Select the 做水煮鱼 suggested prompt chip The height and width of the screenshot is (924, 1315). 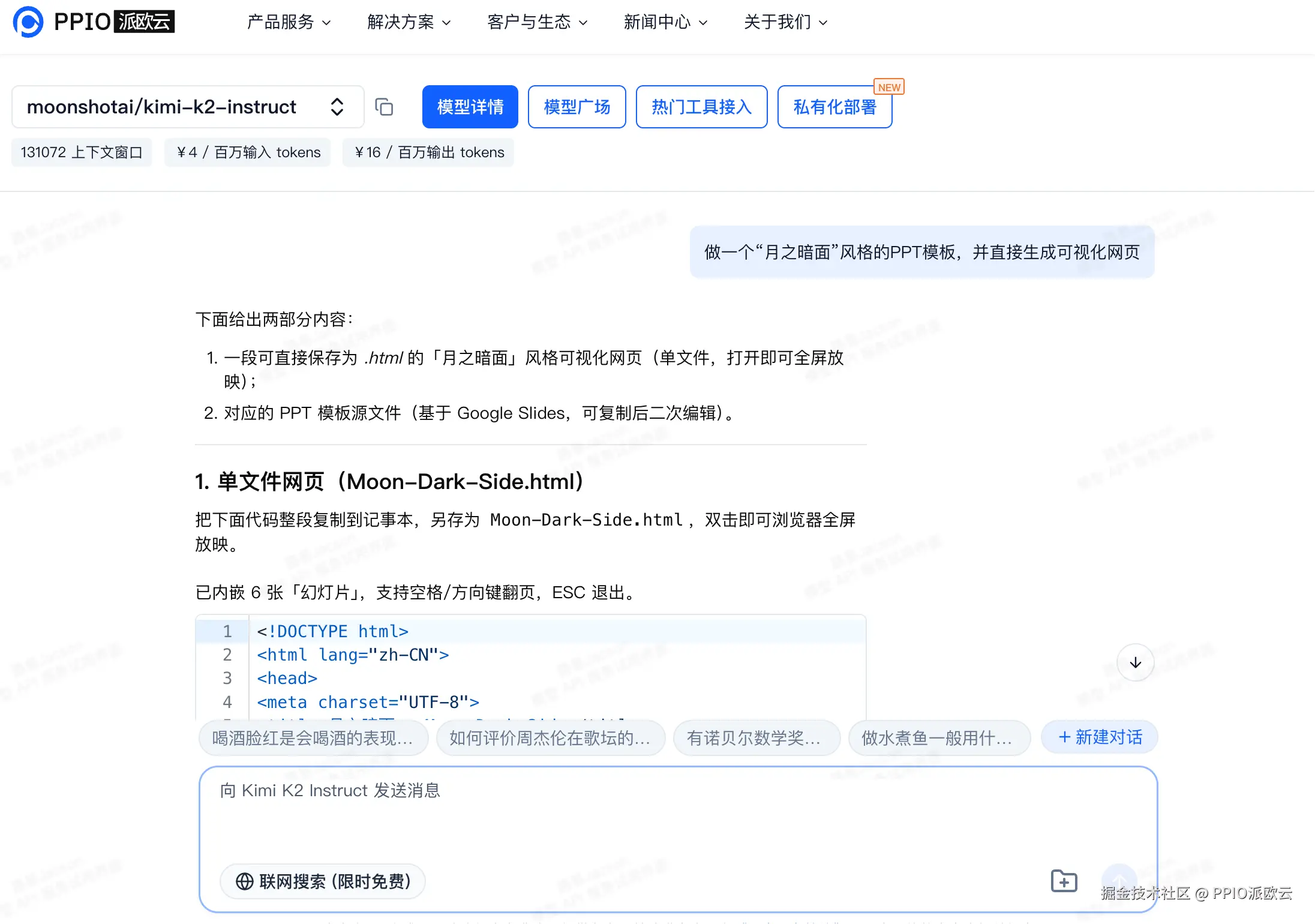939,737
